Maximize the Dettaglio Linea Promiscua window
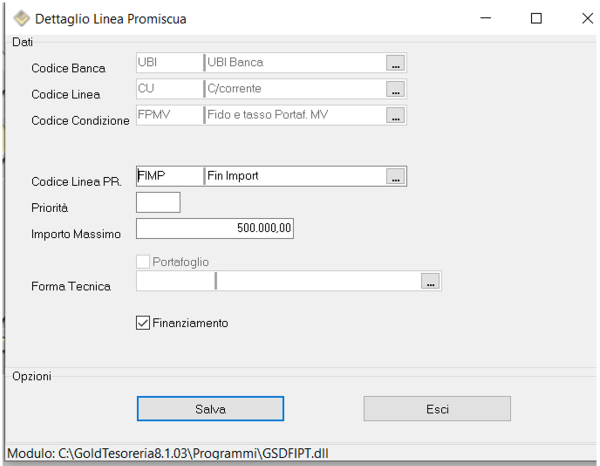Image resolution: width=600 pixels, height=466 pixels. tap(536, 19)
